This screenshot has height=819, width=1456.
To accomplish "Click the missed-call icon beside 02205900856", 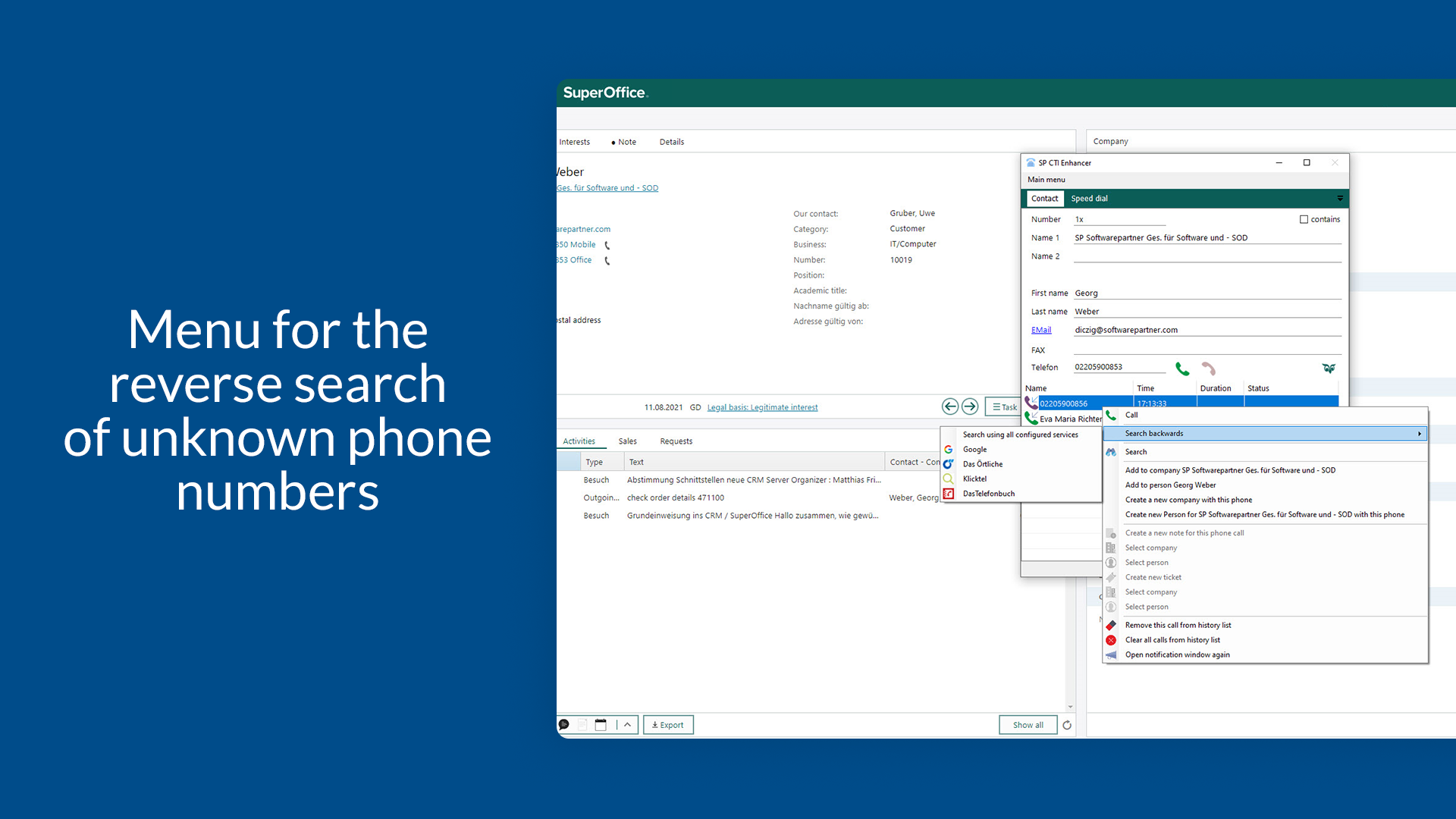I will tap(1031, 403).
